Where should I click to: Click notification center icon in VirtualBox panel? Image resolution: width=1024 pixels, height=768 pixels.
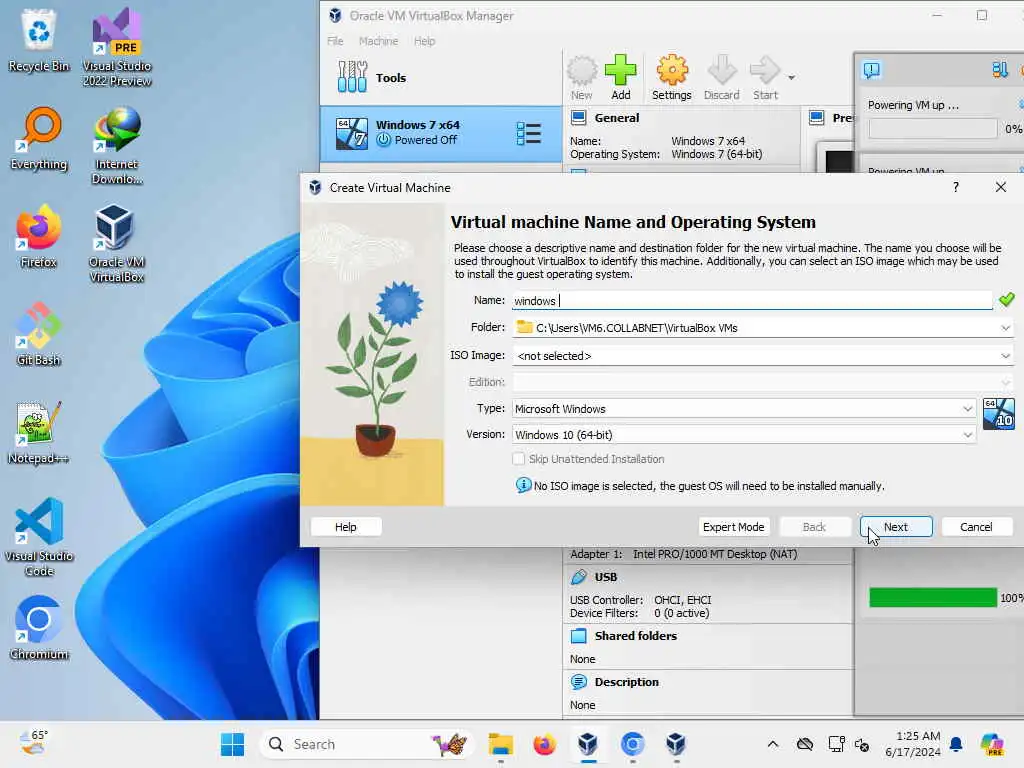(872, 69)
